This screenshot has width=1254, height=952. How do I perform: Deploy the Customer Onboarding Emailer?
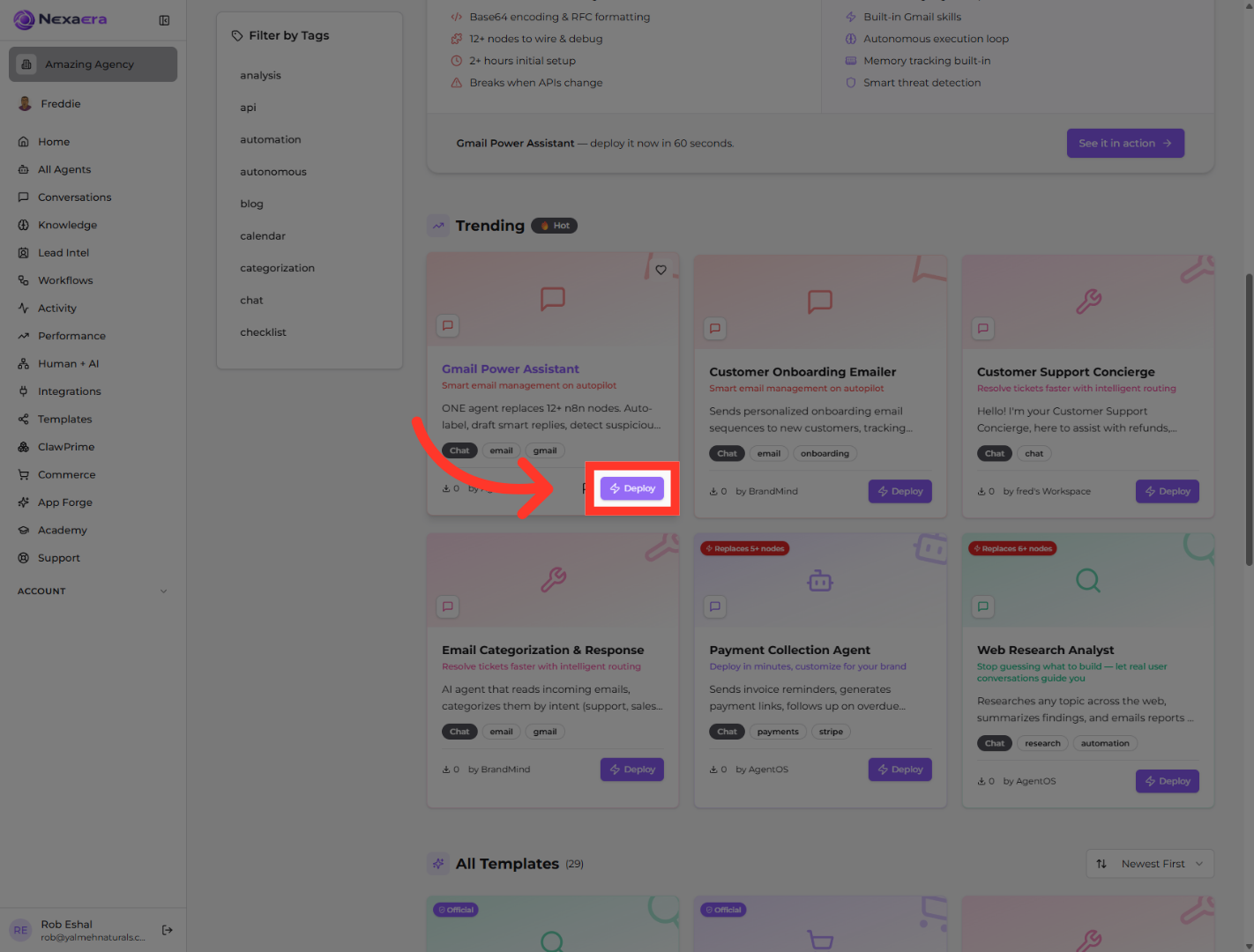pyautogui.click(x=899, y=491)
